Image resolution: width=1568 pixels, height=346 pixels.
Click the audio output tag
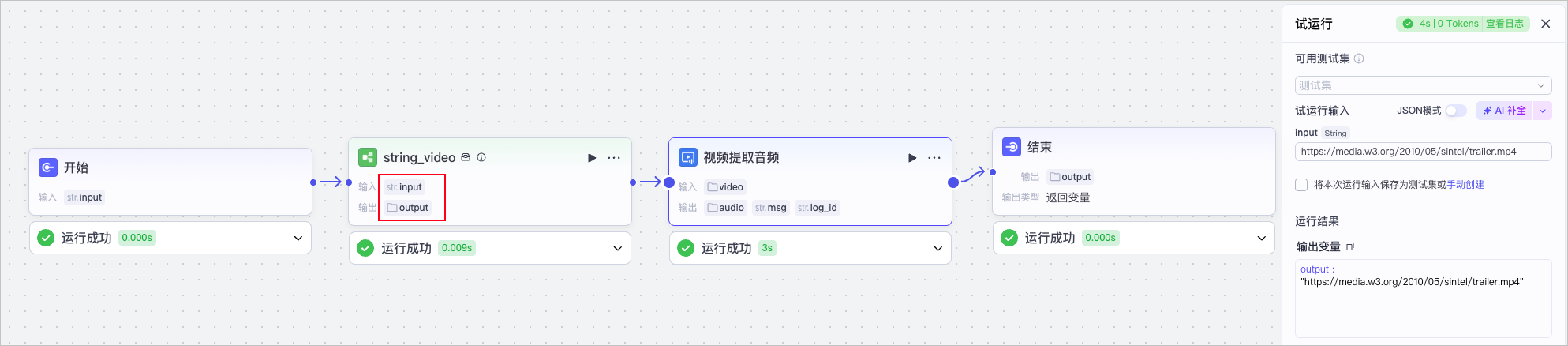726,208
